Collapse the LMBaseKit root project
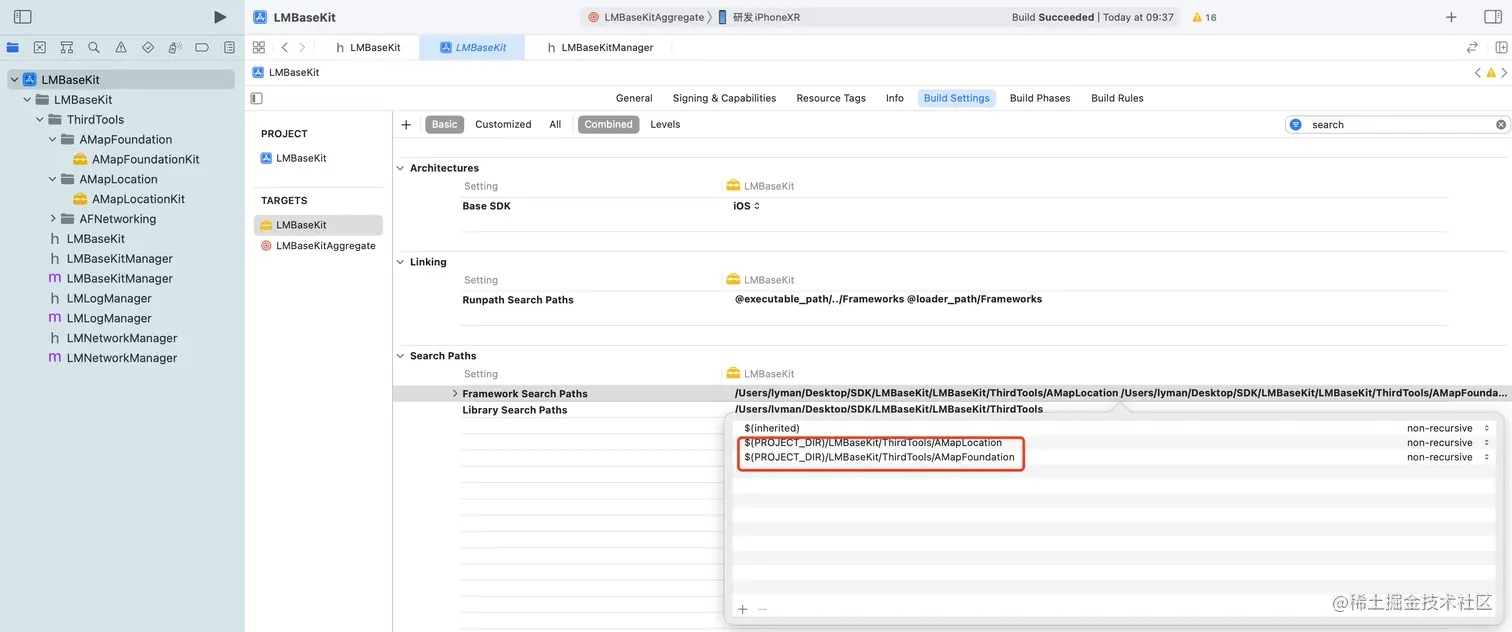Viewport: 1512px width, 632px height. tap(14, 80)
